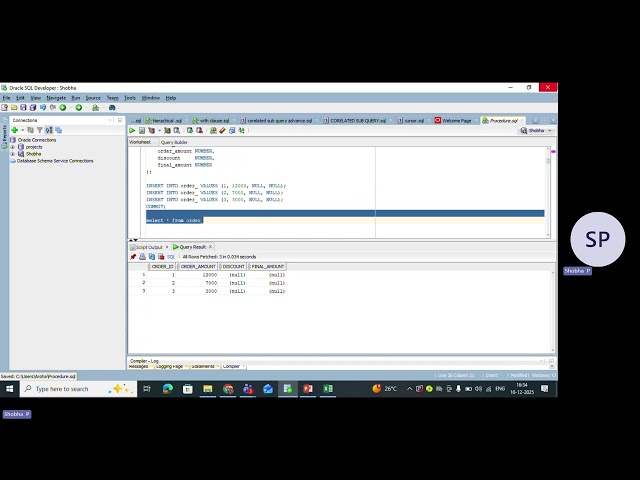This screenshot has height=480, width=640.
Task: Click the Autotrace icon
Action: [167, 131]
